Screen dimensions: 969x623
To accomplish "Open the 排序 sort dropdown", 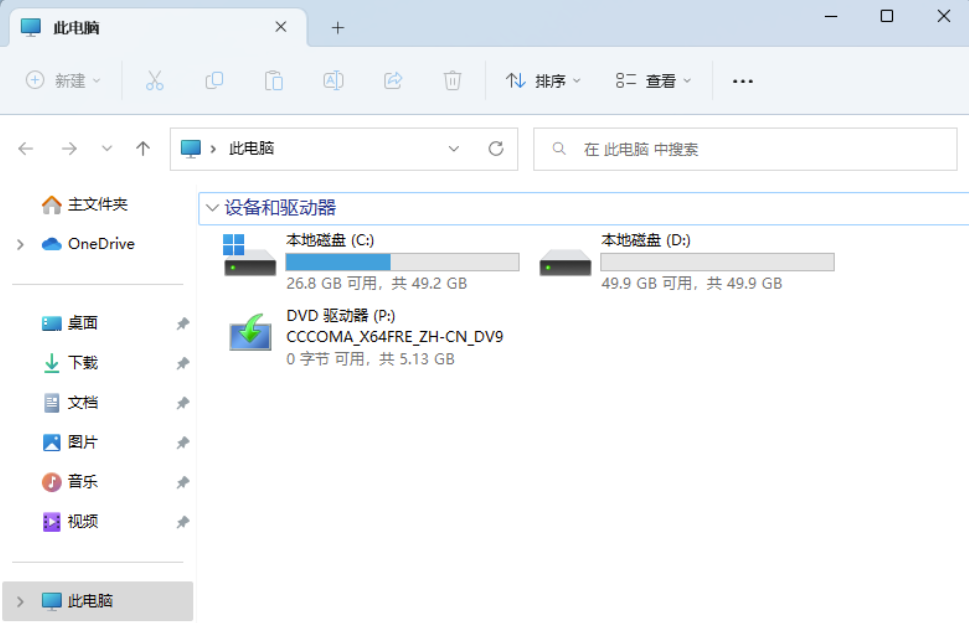I will (543, 80).
